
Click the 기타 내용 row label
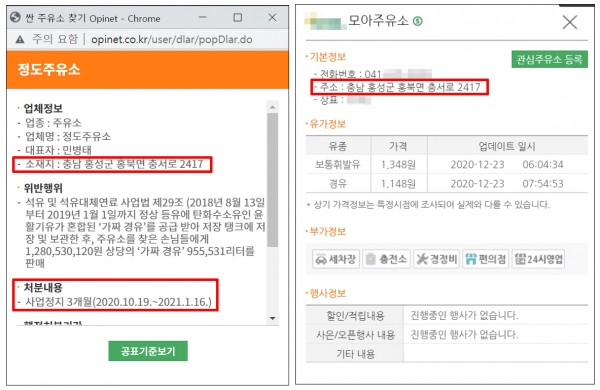[x=355, y=354]
